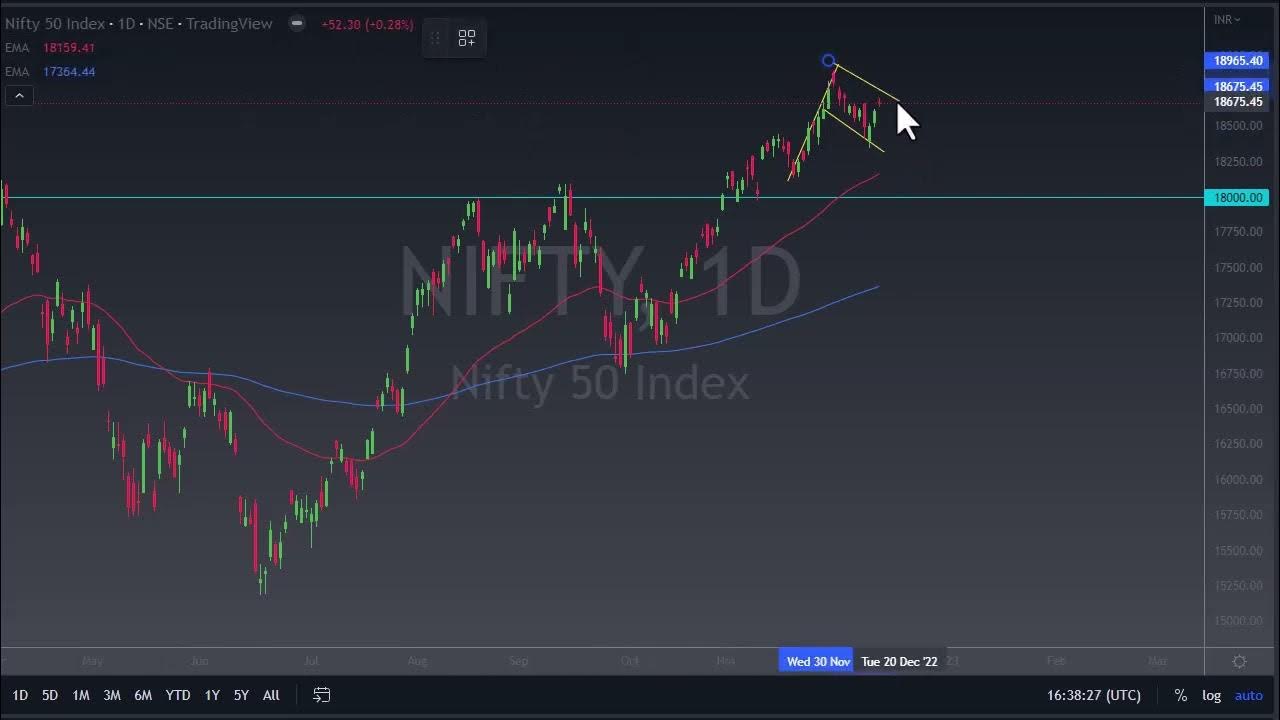Select the red EMA 18159.41 legend entry
The width and height of the screenshot is (1280, 720).
tap(50, 48)
